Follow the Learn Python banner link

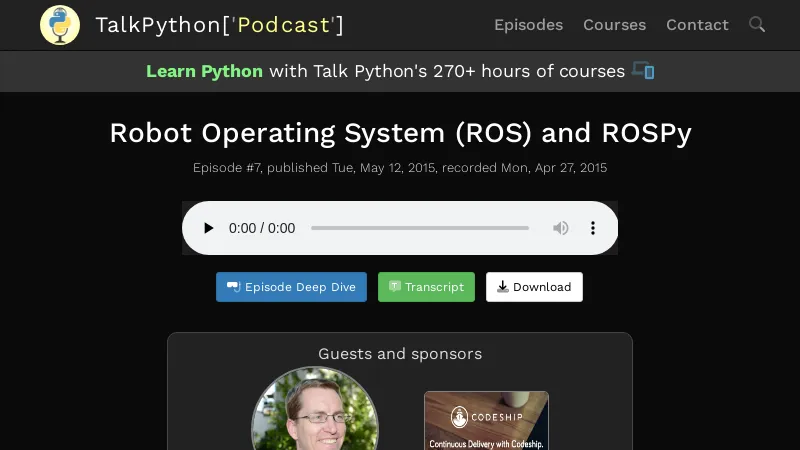[x=205, y=71]
